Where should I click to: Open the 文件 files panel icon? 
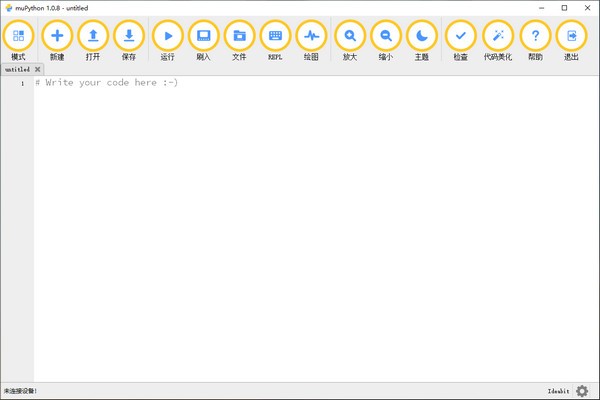coord(239,36)
